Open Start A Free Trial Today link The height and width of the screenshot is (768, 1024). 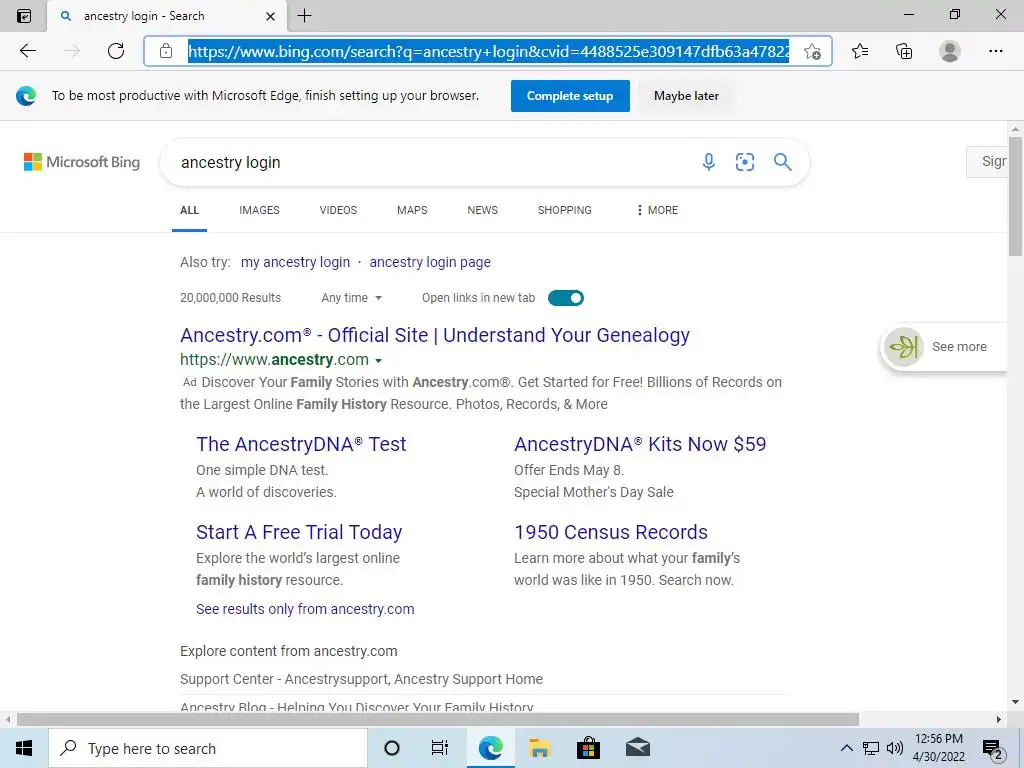(x=299, y=532)
